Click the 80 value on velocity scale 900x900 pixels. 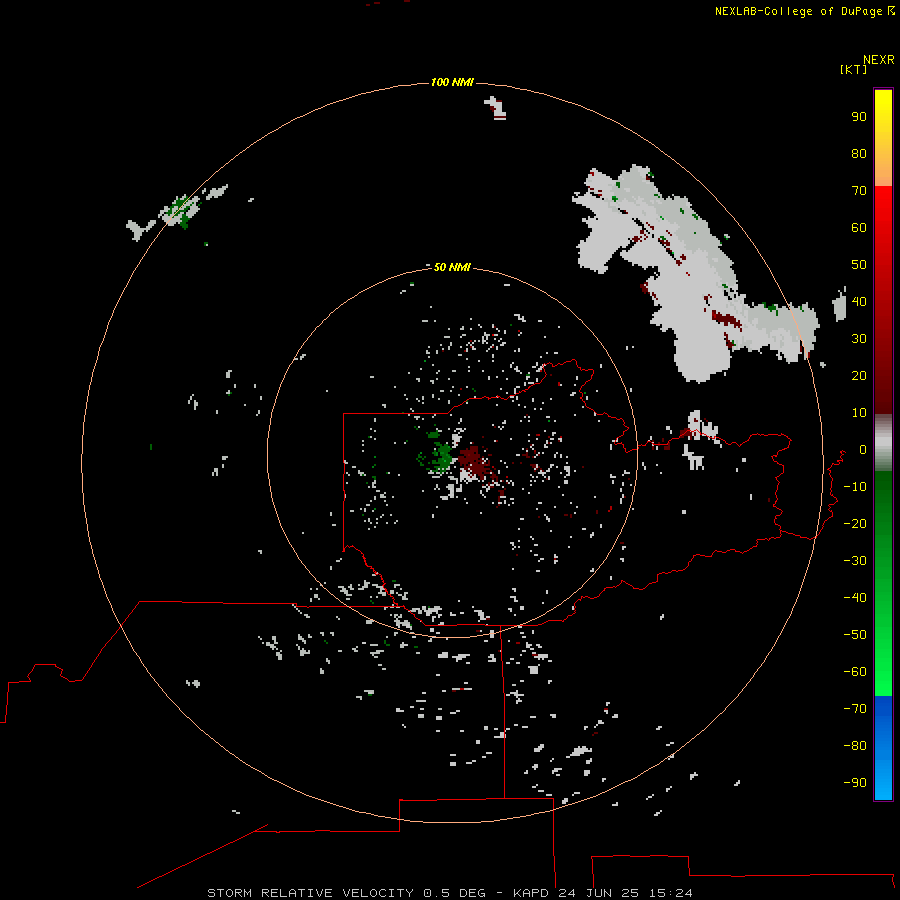point(859,154)
